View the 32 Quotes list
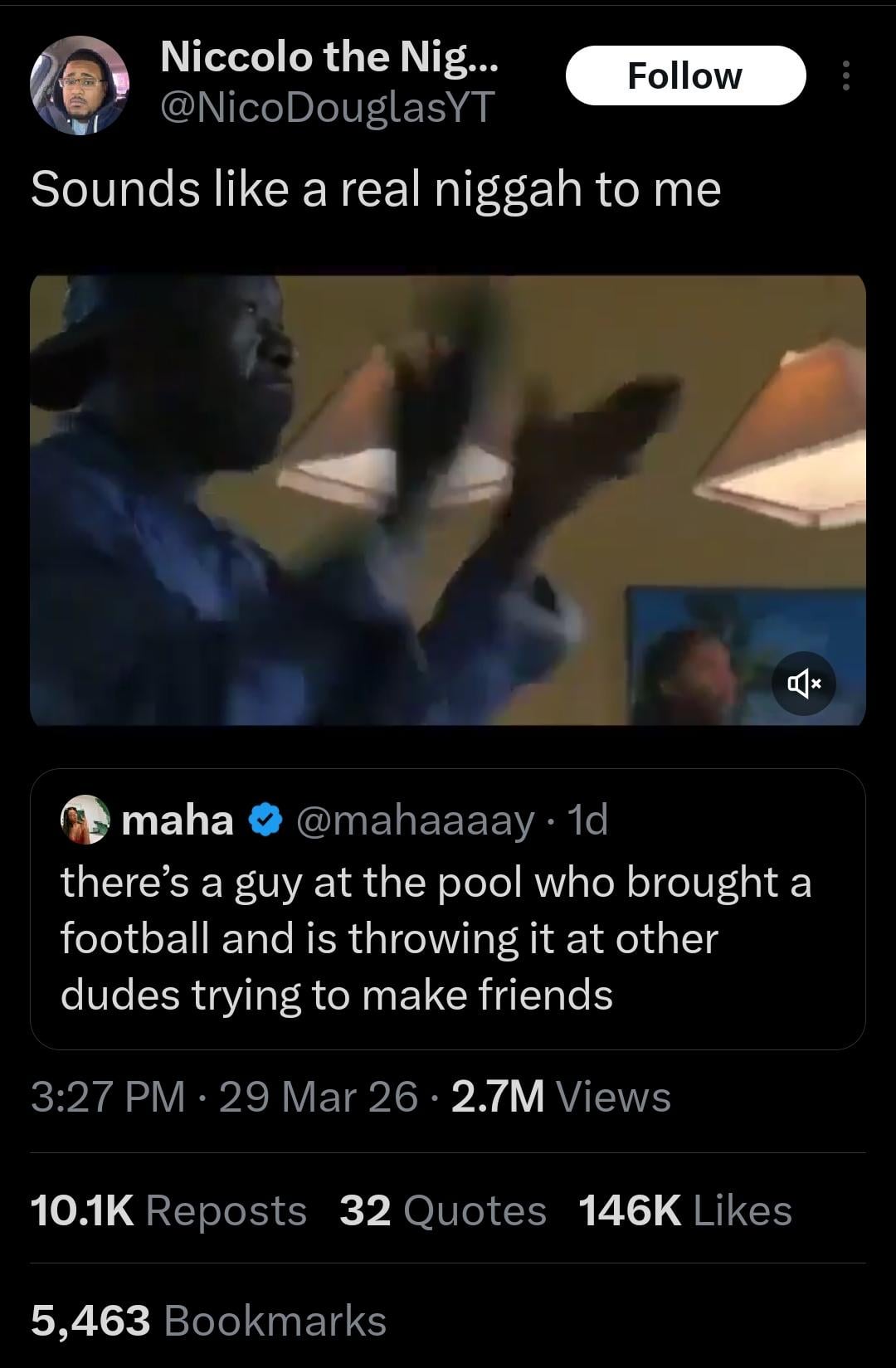The height and width of the screenshot is (1368, 896). [x=443, y=1210]
